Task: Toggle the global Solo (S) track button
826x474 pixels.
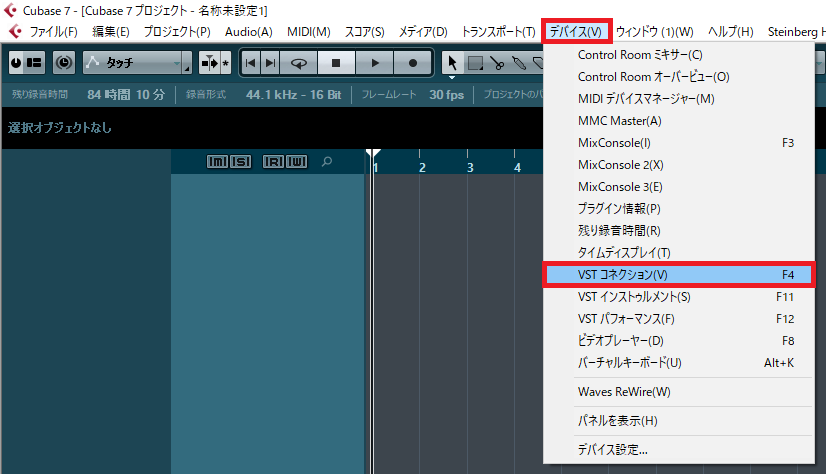Action: [x=241, y=162]
